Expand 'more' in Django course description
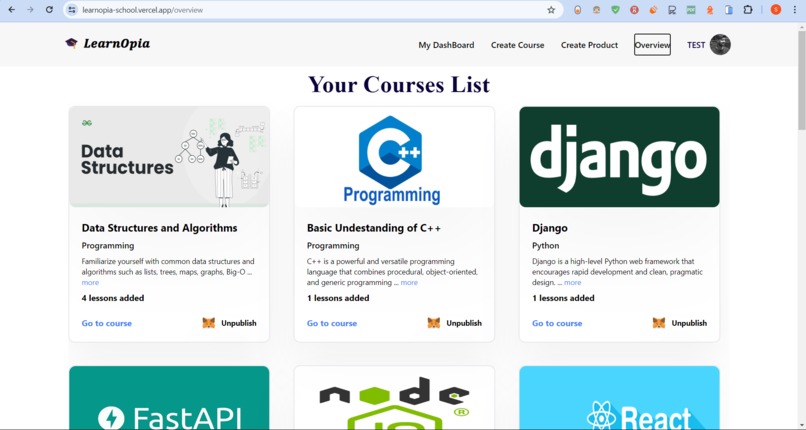 point(573,283)
